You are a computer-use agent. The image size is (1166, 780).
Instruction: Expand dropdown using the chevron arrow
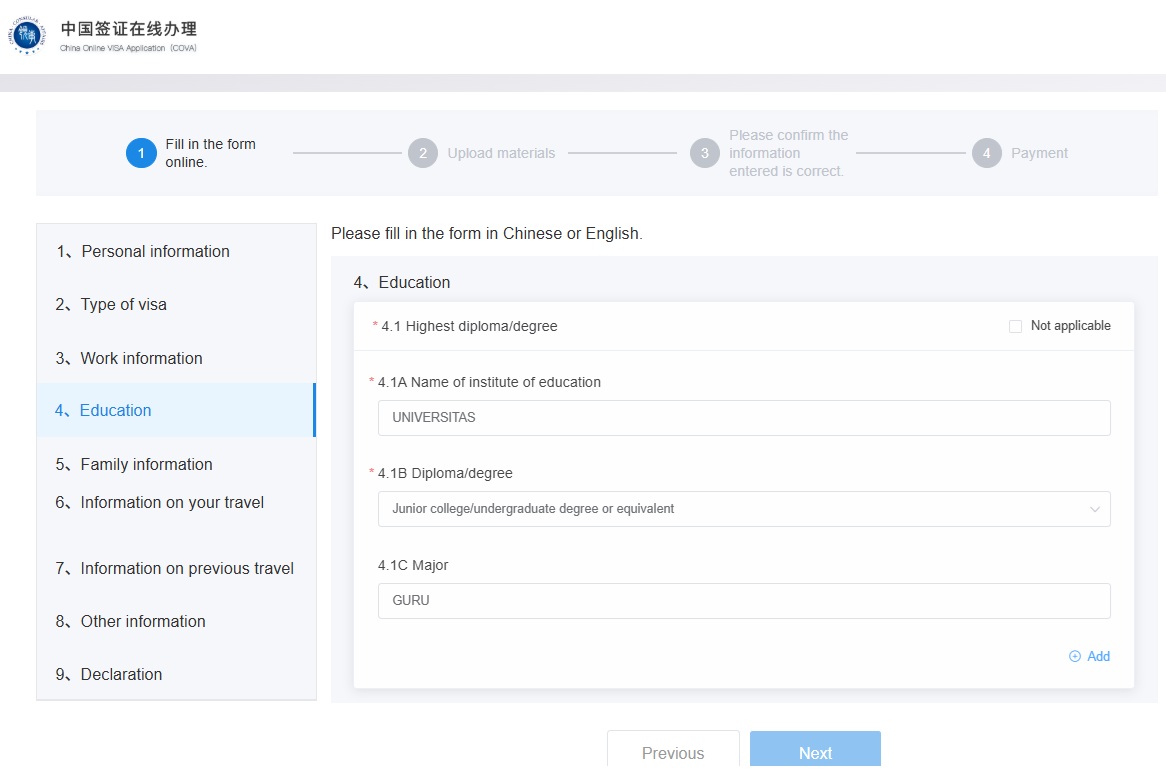tap(1094, 509)
